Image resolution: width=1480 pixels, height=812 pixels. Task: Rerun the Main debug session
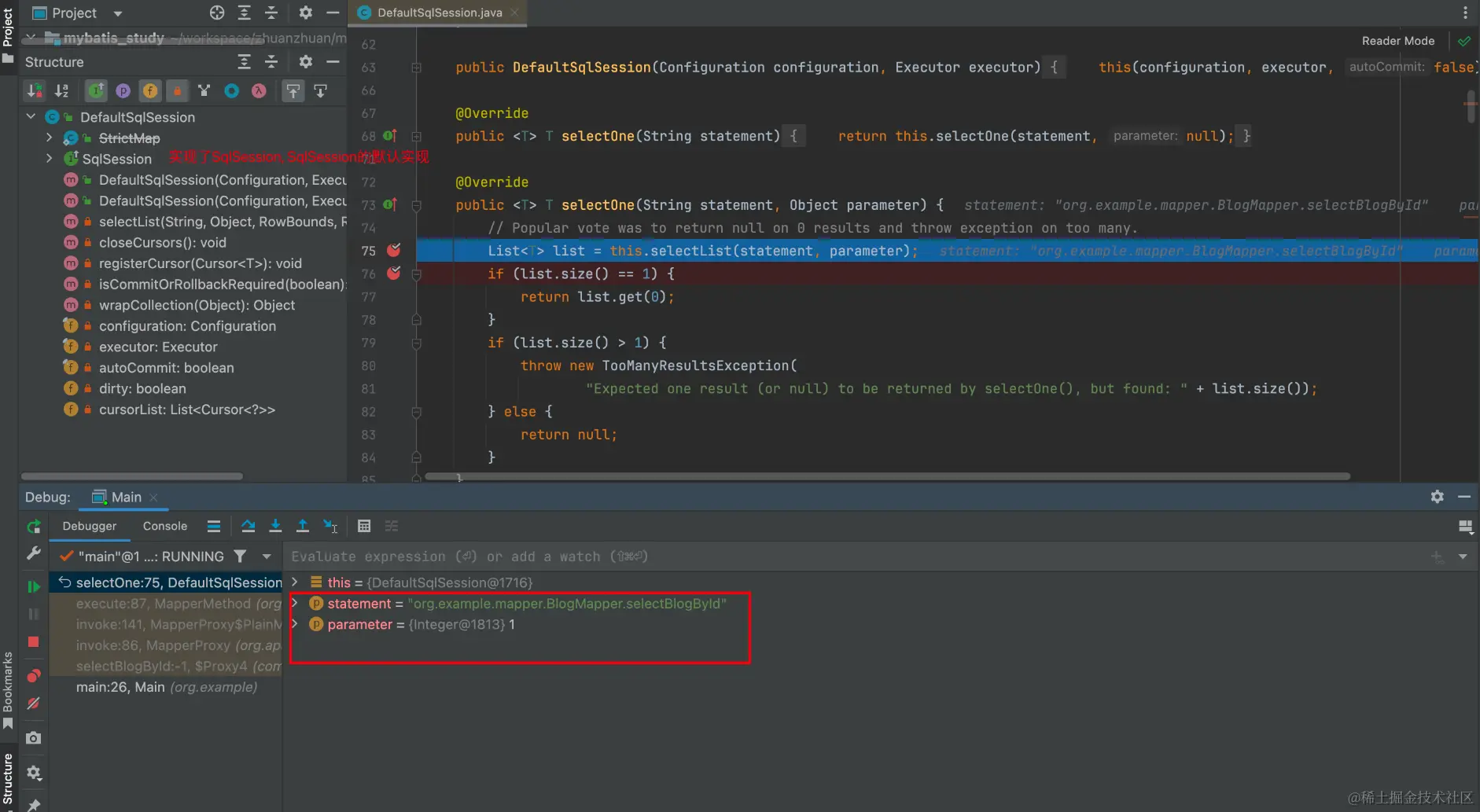pos(34,527)
